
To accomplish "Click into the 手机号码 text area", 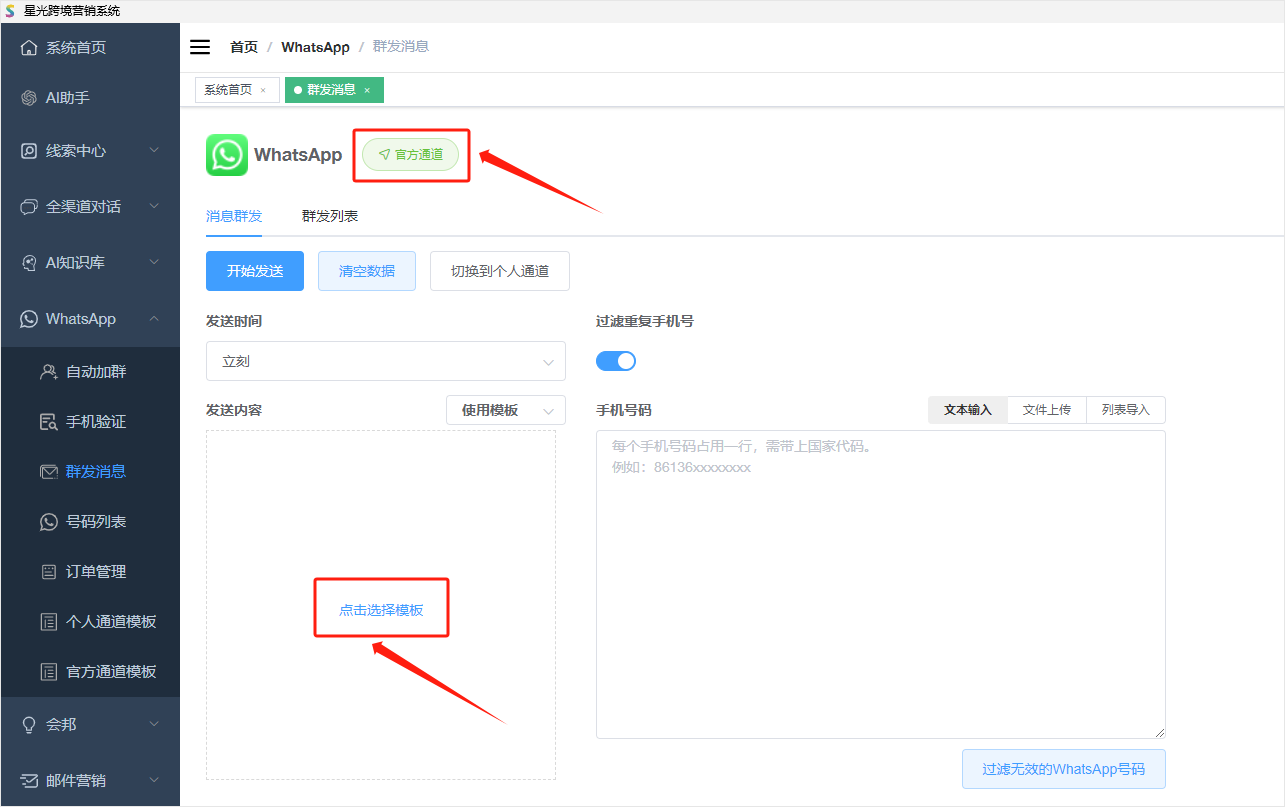I will point(881,585).
